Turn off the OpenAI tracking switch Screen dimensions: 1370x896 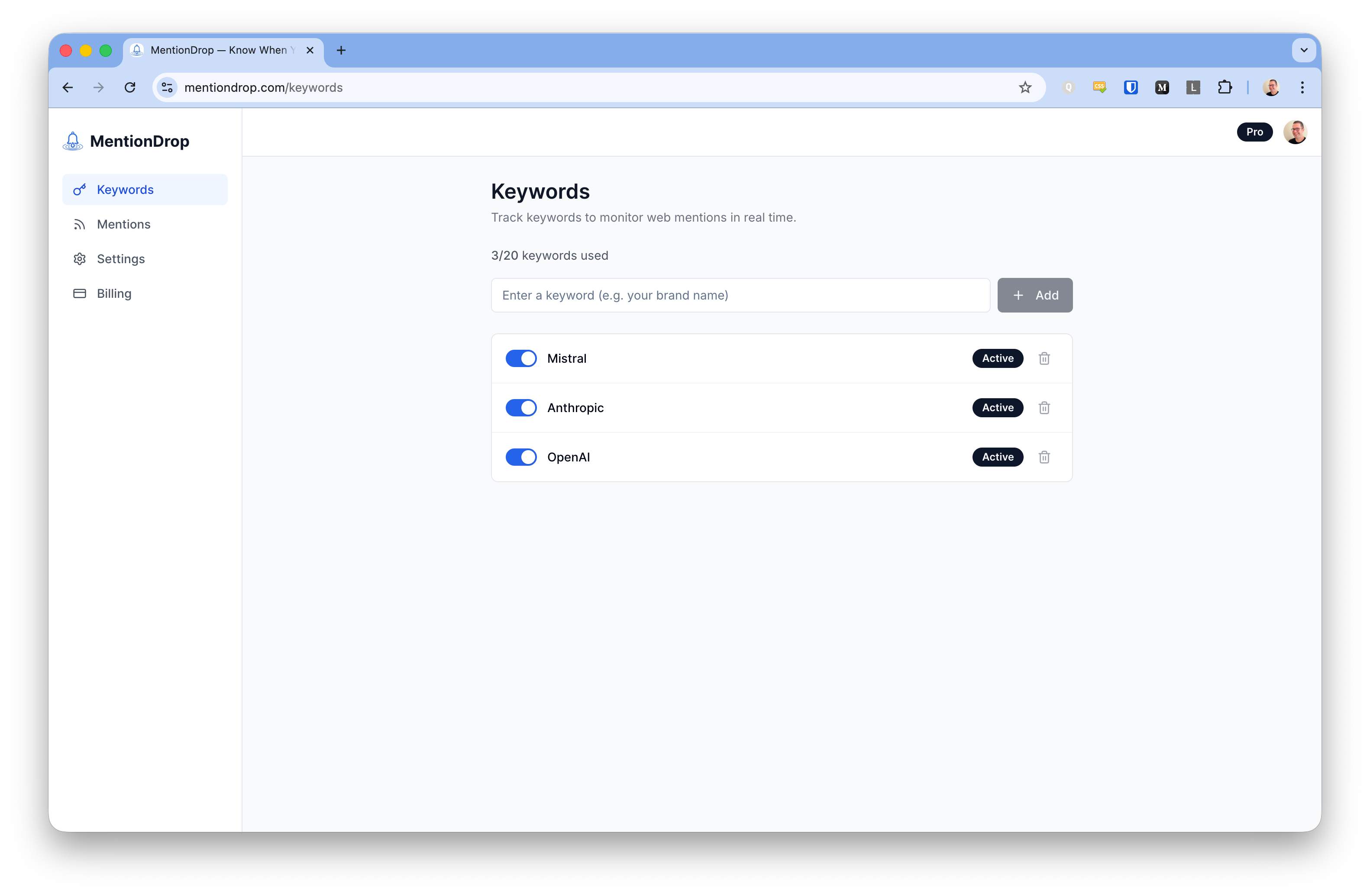[520, 456]
